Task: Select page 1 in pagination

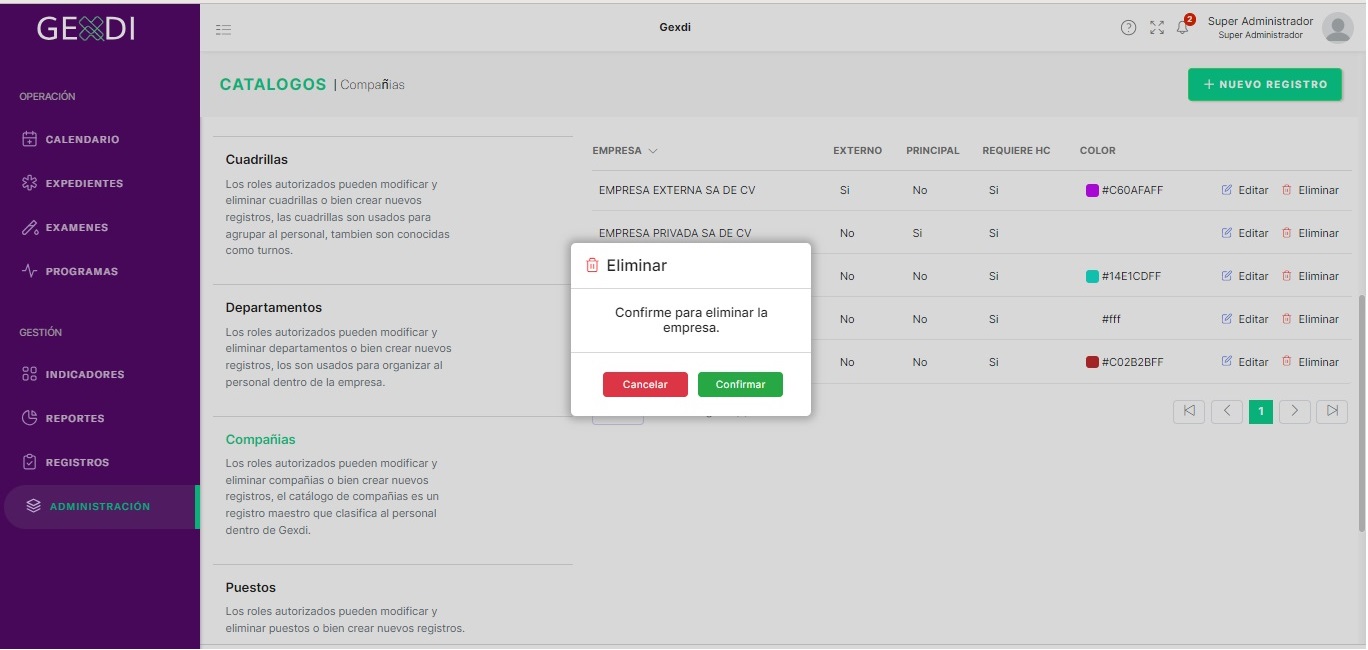Action: click(1261, 411)
